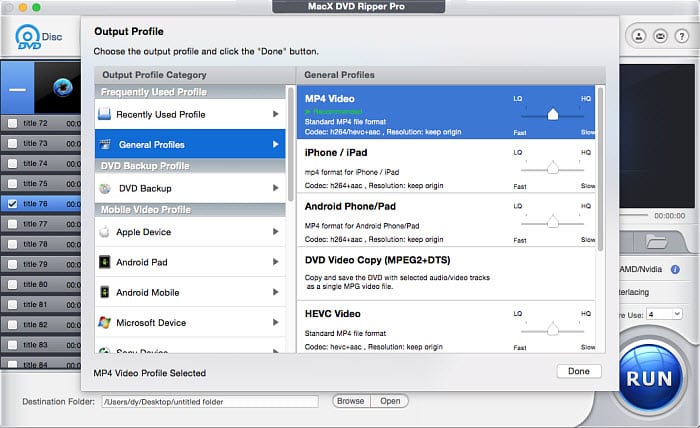Image resolution: width=700 pixels, height=428 pixels.
Task: Expand Recently Used Profile arrow
Action: (275, 114)
